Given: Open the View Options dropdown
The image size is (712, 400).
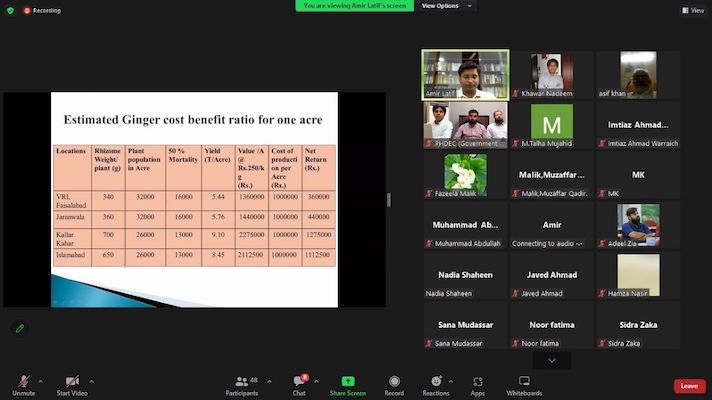Looking at the screenshot, I should [441, 6].
